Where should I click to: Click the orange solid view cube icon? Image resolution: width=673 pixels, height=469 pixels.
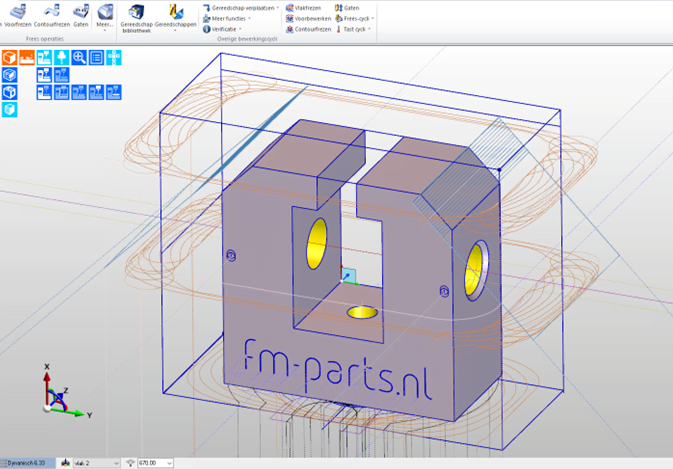tap(10, 58)
